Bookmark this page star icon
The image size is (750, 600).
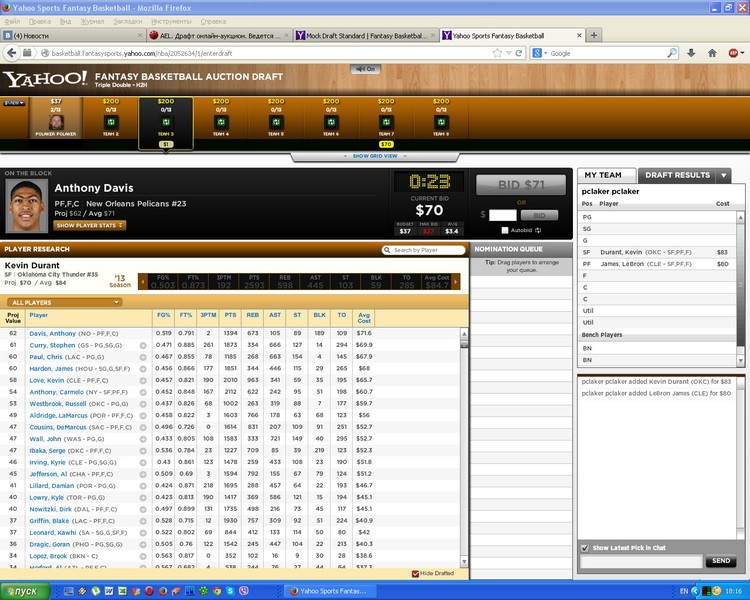pos(497,53)
